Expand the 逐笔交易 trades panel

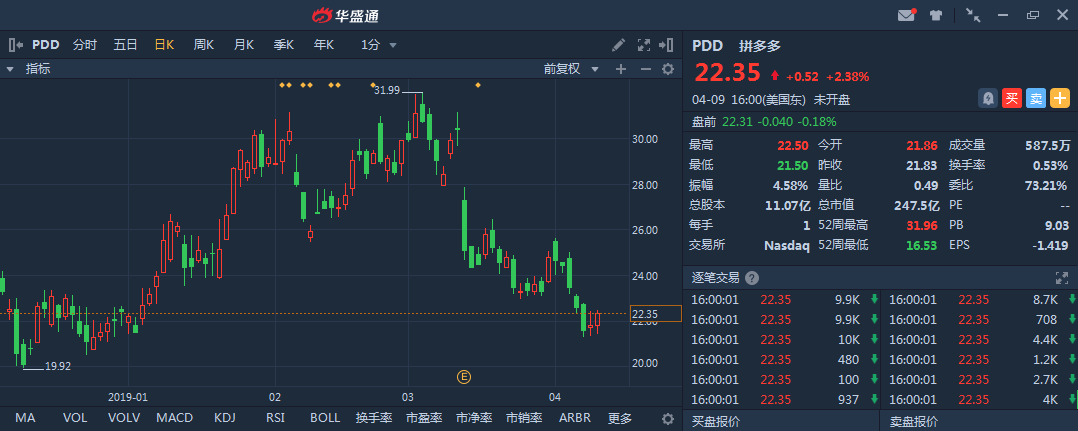click(1062, 278)
